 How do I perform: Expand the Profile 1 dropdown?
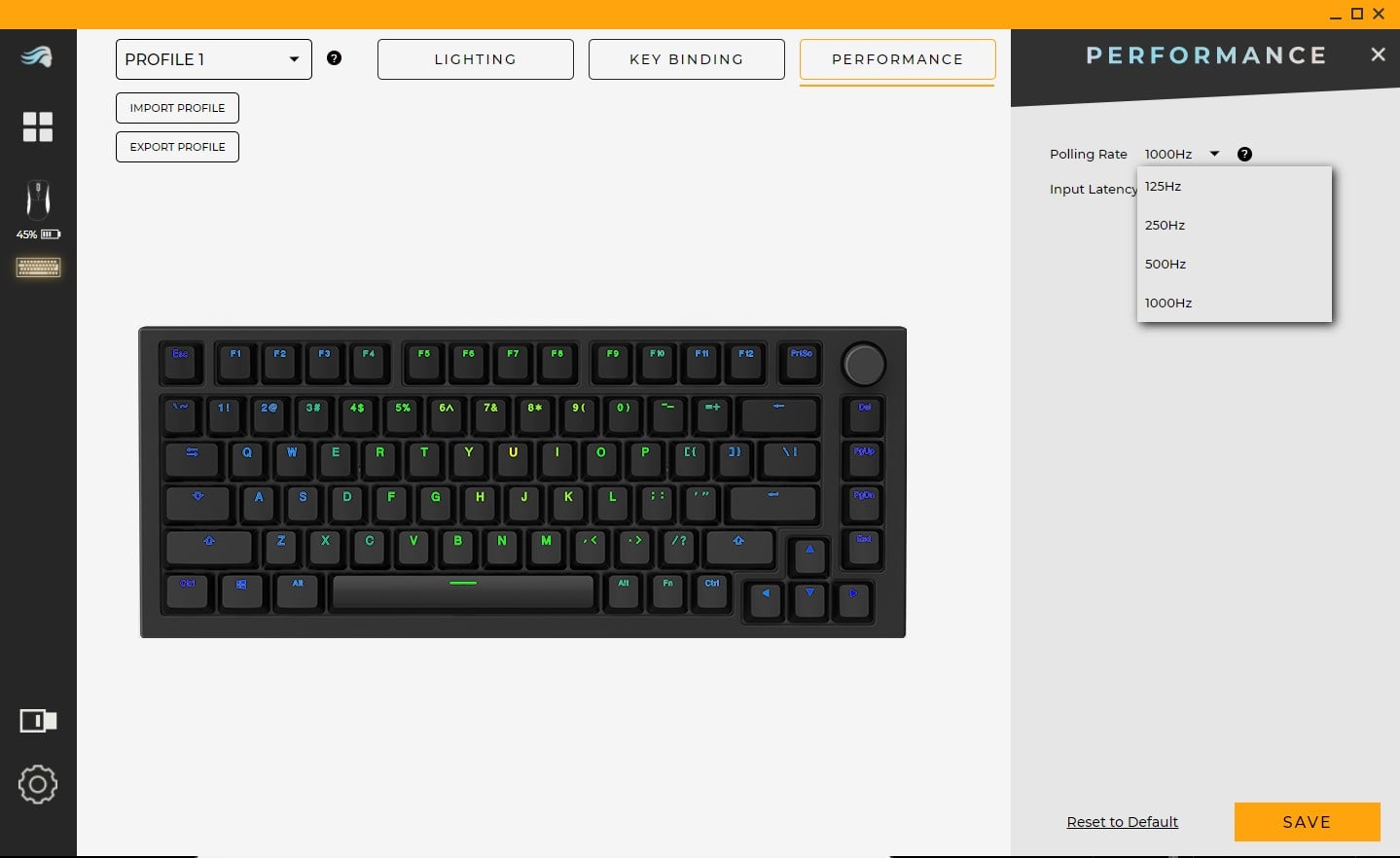[214, 59]
